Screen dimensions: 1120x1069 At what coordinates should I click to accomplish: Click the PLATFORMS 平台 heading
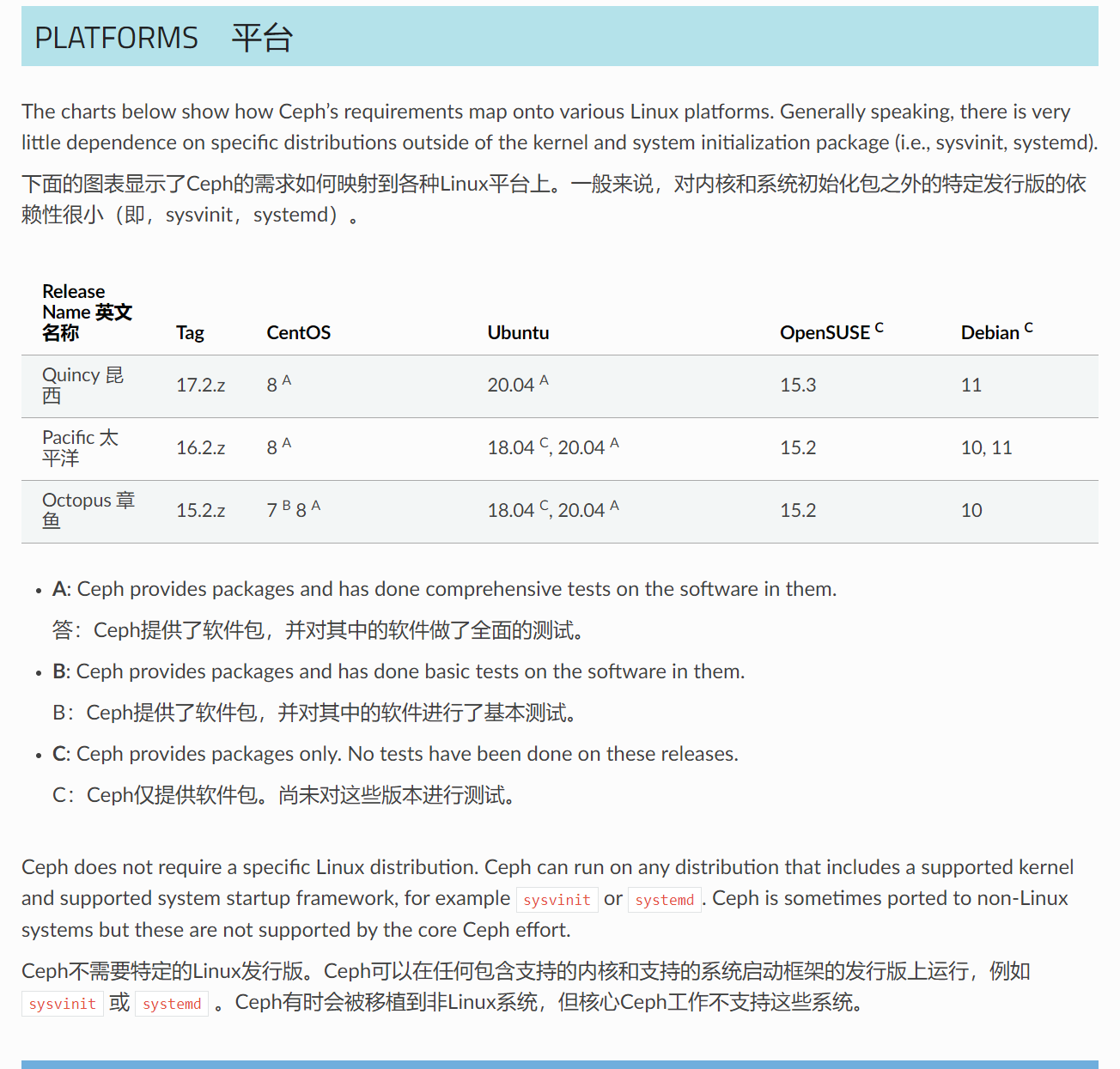tap(163, 38)
